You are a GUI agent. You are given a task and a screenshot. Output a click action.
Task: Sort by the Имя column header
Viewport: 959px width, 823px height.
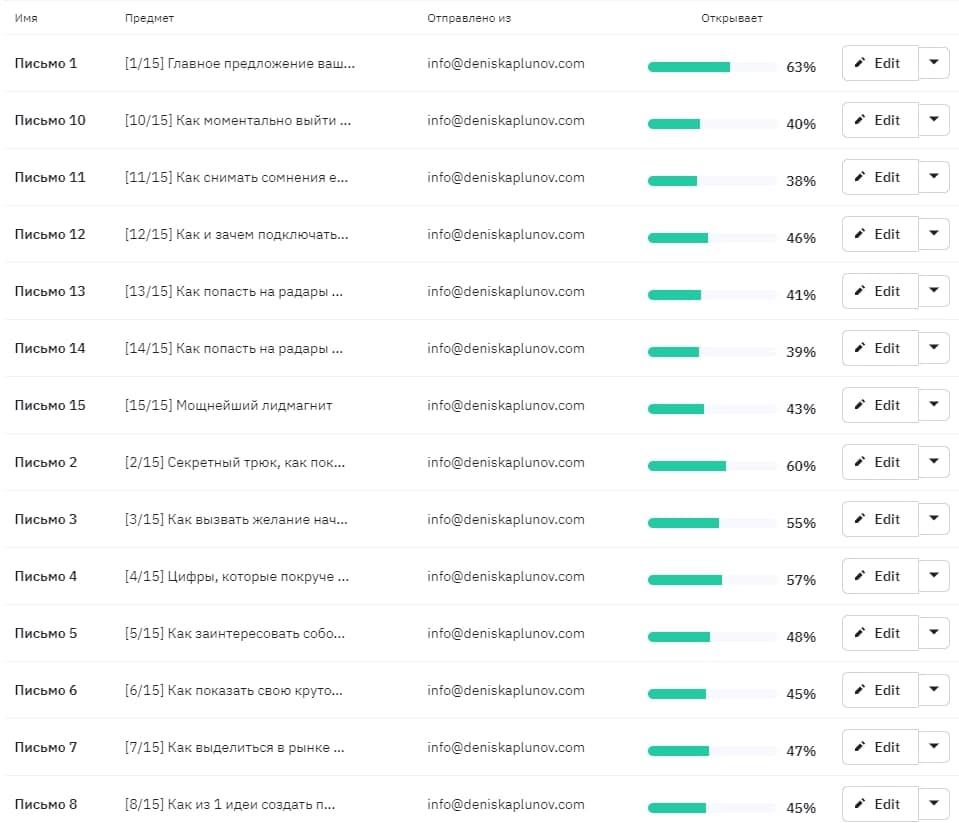[x=26, y=18]
